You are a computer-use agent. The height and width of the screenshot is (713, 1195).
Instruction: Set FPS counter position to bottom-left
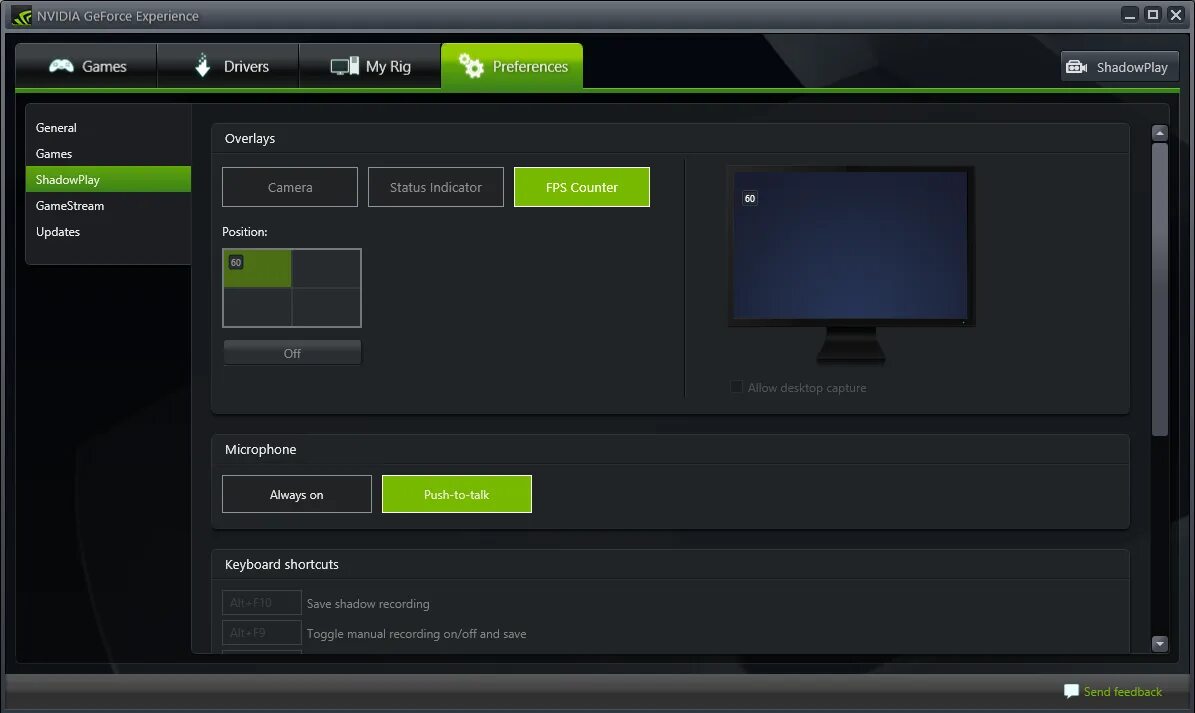point(258,307)
